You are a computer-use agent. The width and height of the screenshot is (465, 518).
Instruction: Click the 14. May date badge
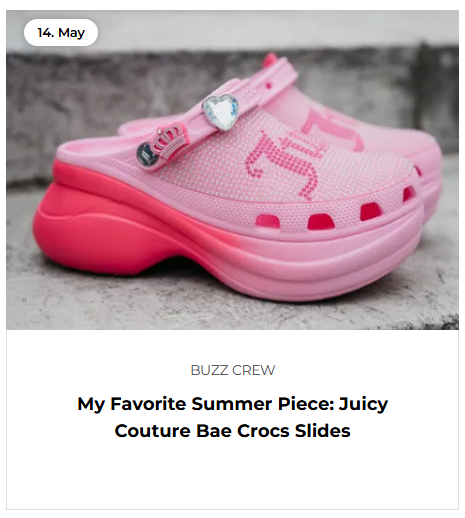tap(61, 33)
